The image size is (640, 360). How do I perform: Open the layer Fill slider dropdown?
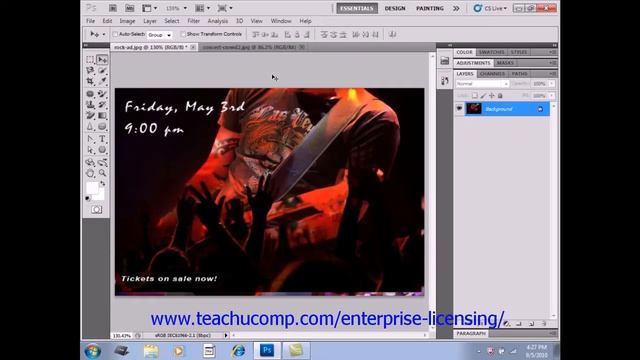[x=551, y=96]
